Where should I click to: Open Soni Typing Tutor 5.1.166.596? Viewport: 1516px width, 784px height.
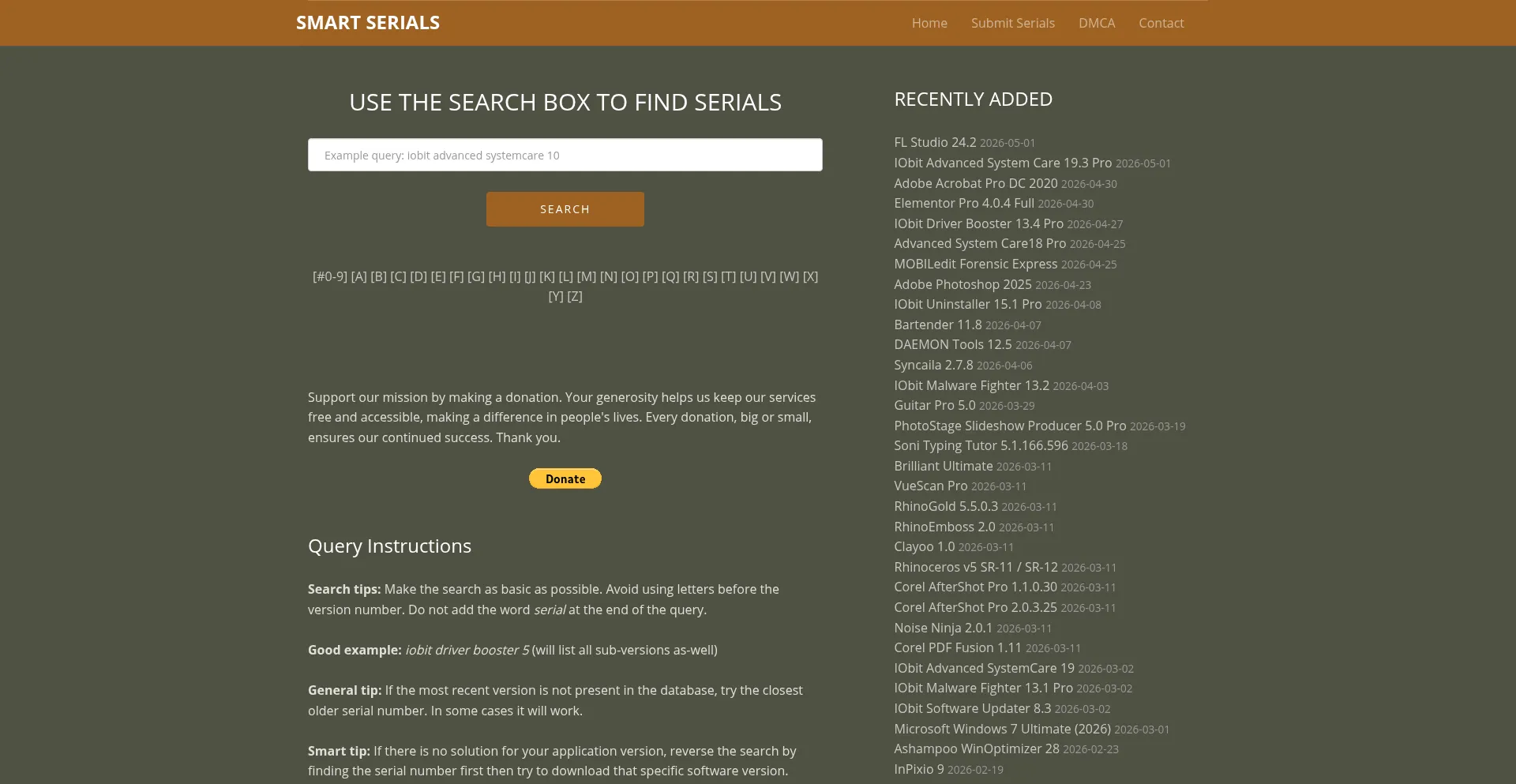point(981,445)
